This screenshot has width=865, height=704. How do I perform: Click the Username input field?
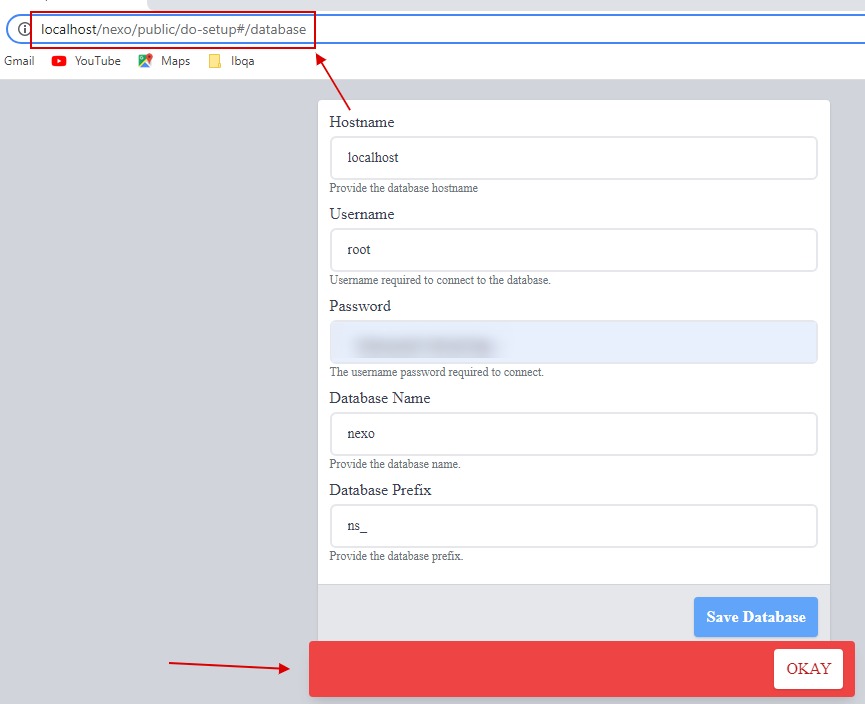coord(574,250)
